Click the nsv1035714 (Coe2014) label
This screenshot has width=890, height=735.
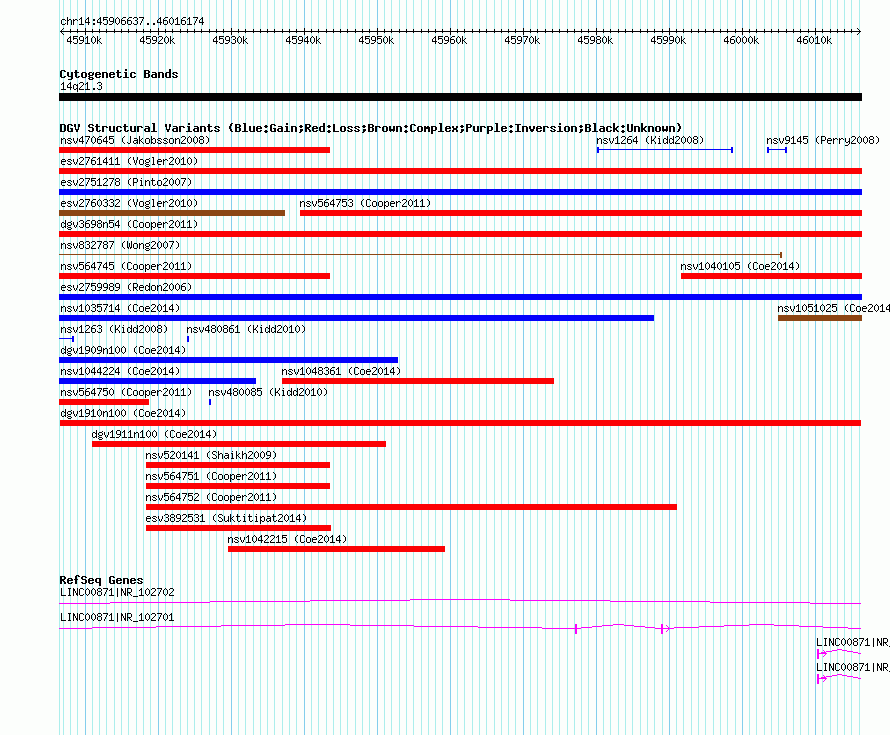point(120,308)
